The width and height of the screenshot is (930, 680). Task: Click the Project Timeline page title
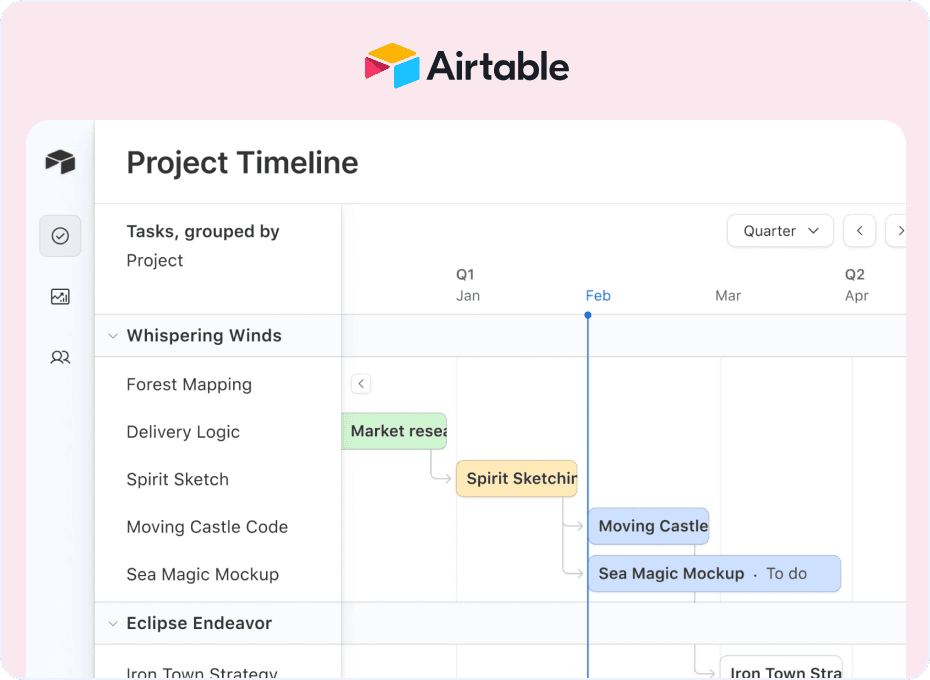coord(242,163)
